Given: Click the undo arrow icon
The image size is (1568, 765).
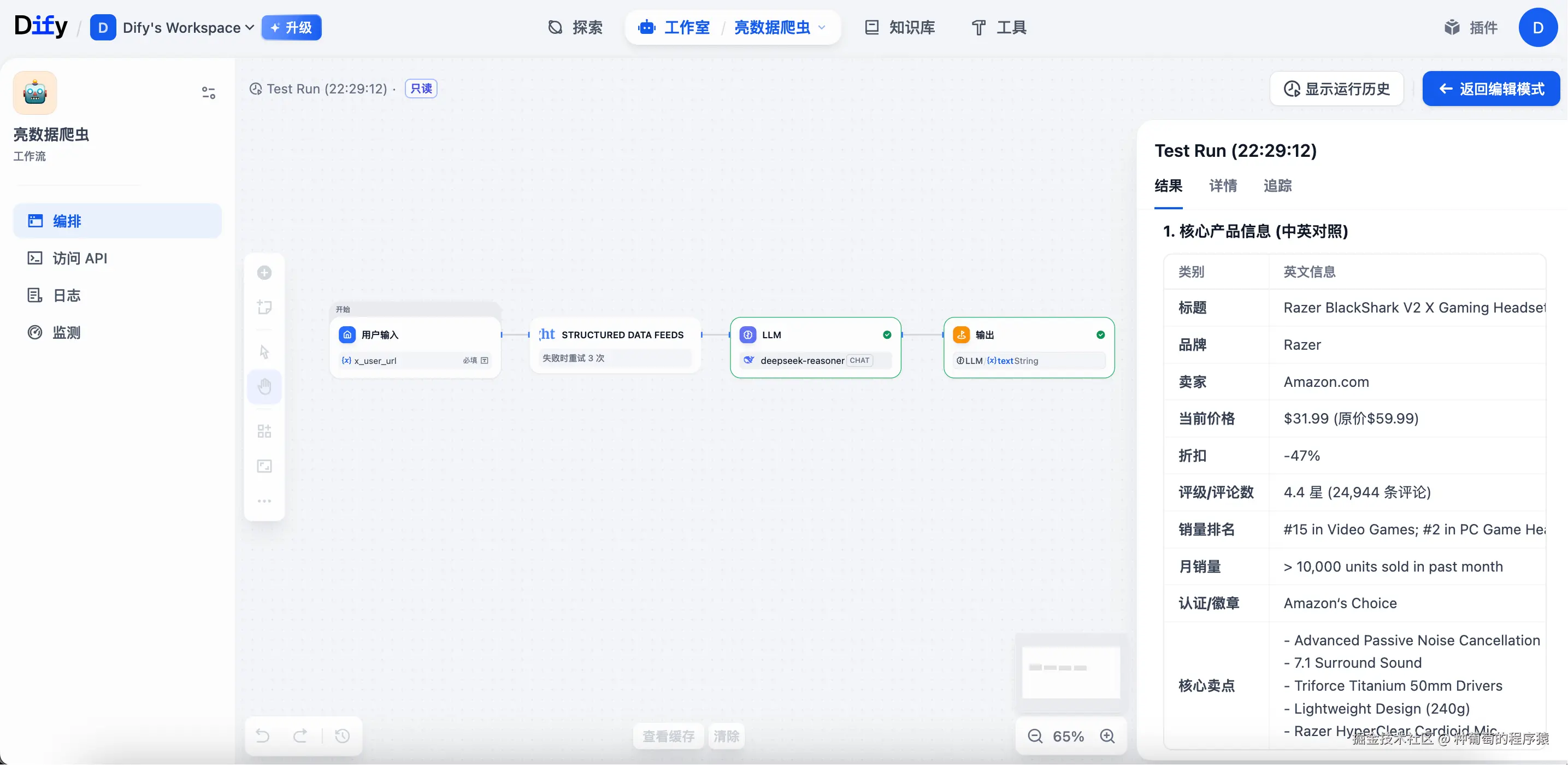Looking at the screenshot, I should click(263, 737).
